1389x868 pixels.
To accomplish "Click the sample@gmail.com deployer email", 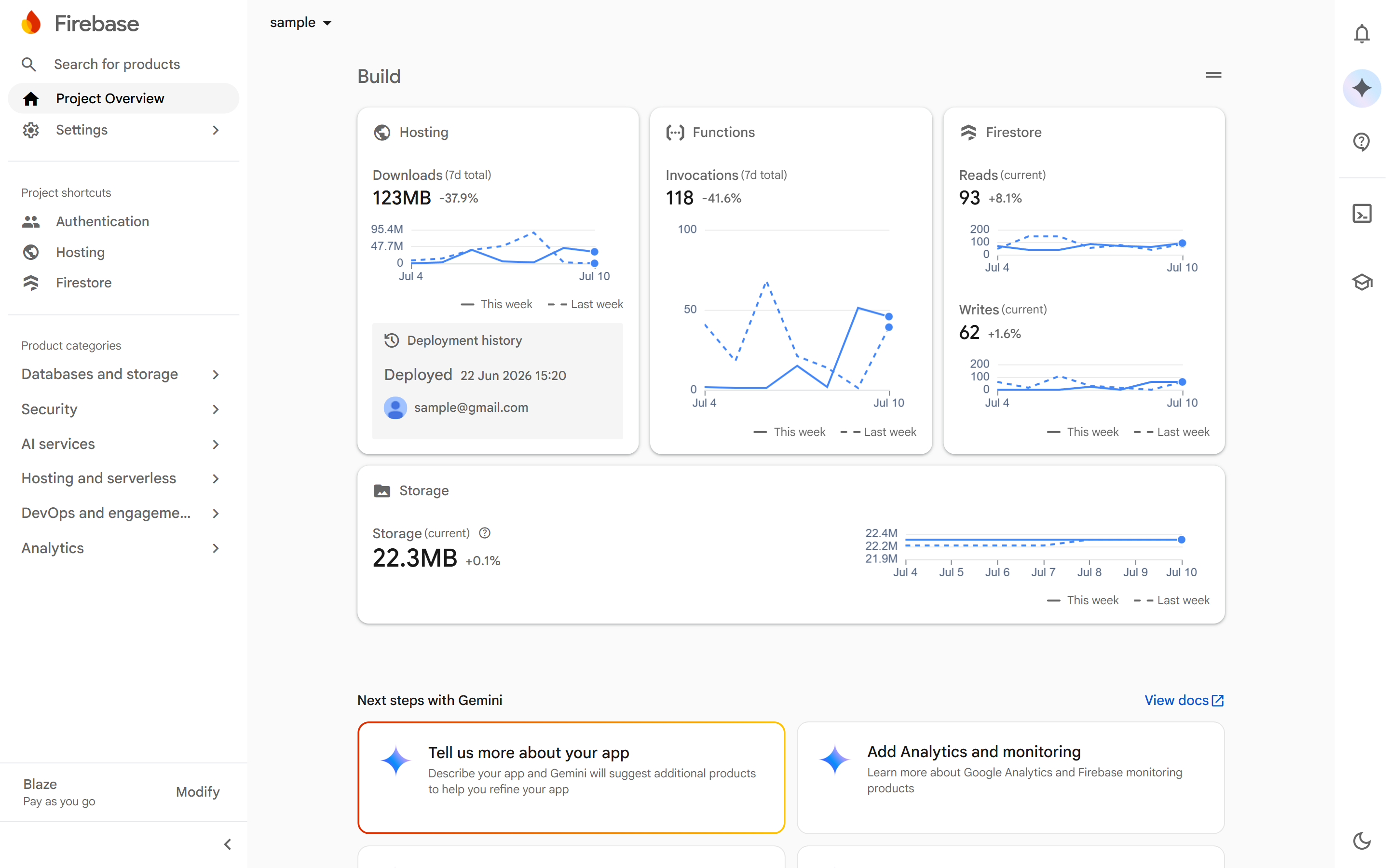I will [471, 407].
